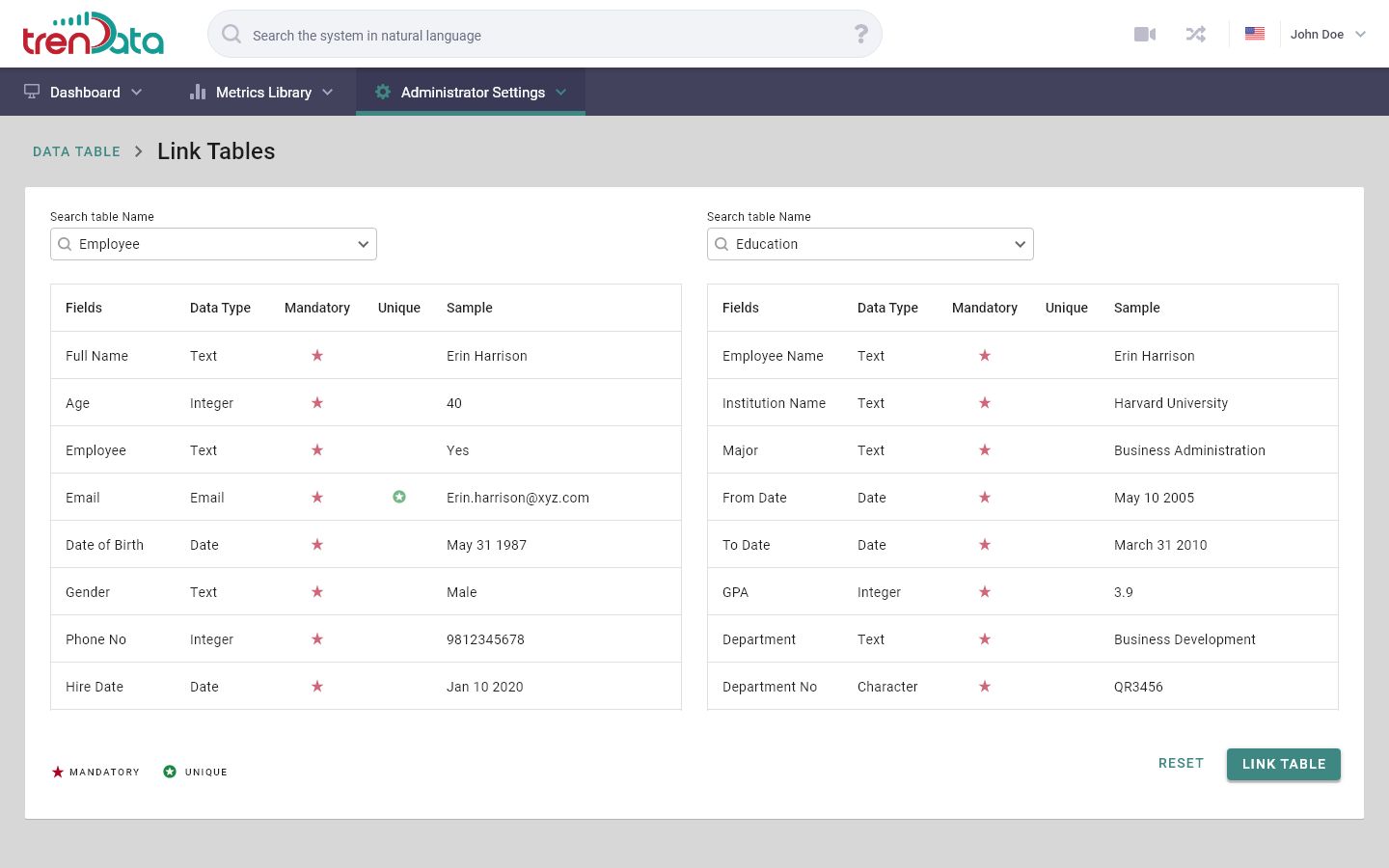Click the Reset button

(1181, 764)
